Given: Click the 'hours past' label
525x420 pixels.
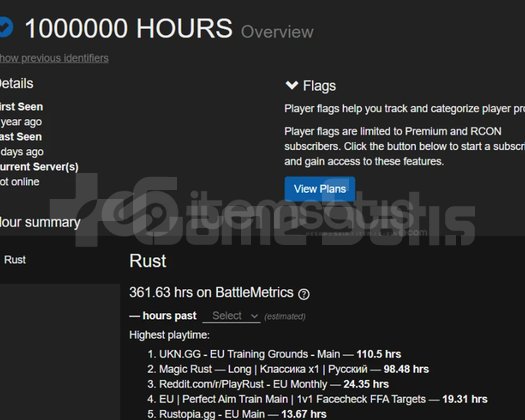Looking at the screenshot, I should [169, 316].
